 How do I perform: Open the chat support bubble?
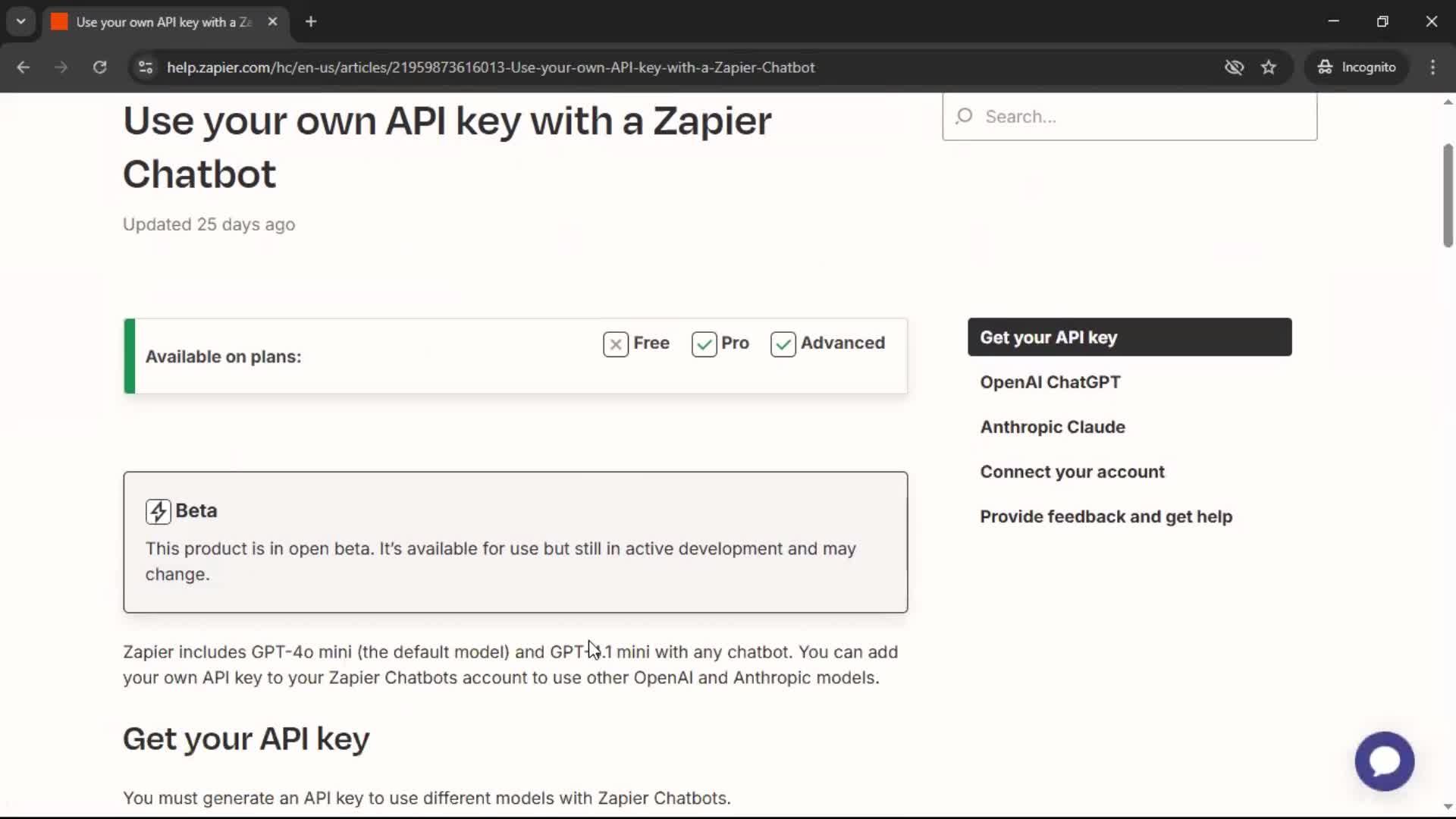(1384, 761)
